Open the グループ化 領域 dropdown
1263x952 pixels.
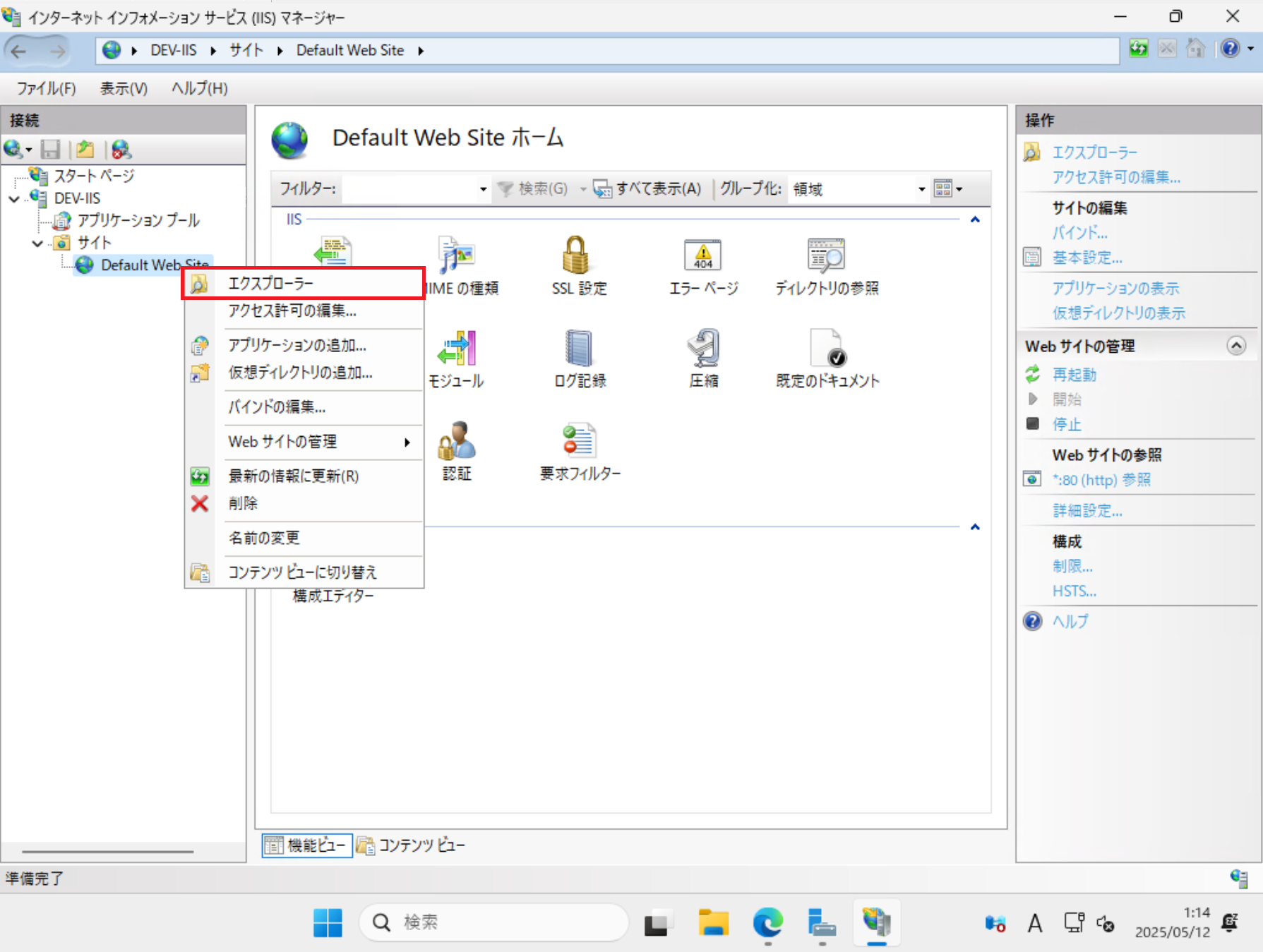click(x=921, y=189)
